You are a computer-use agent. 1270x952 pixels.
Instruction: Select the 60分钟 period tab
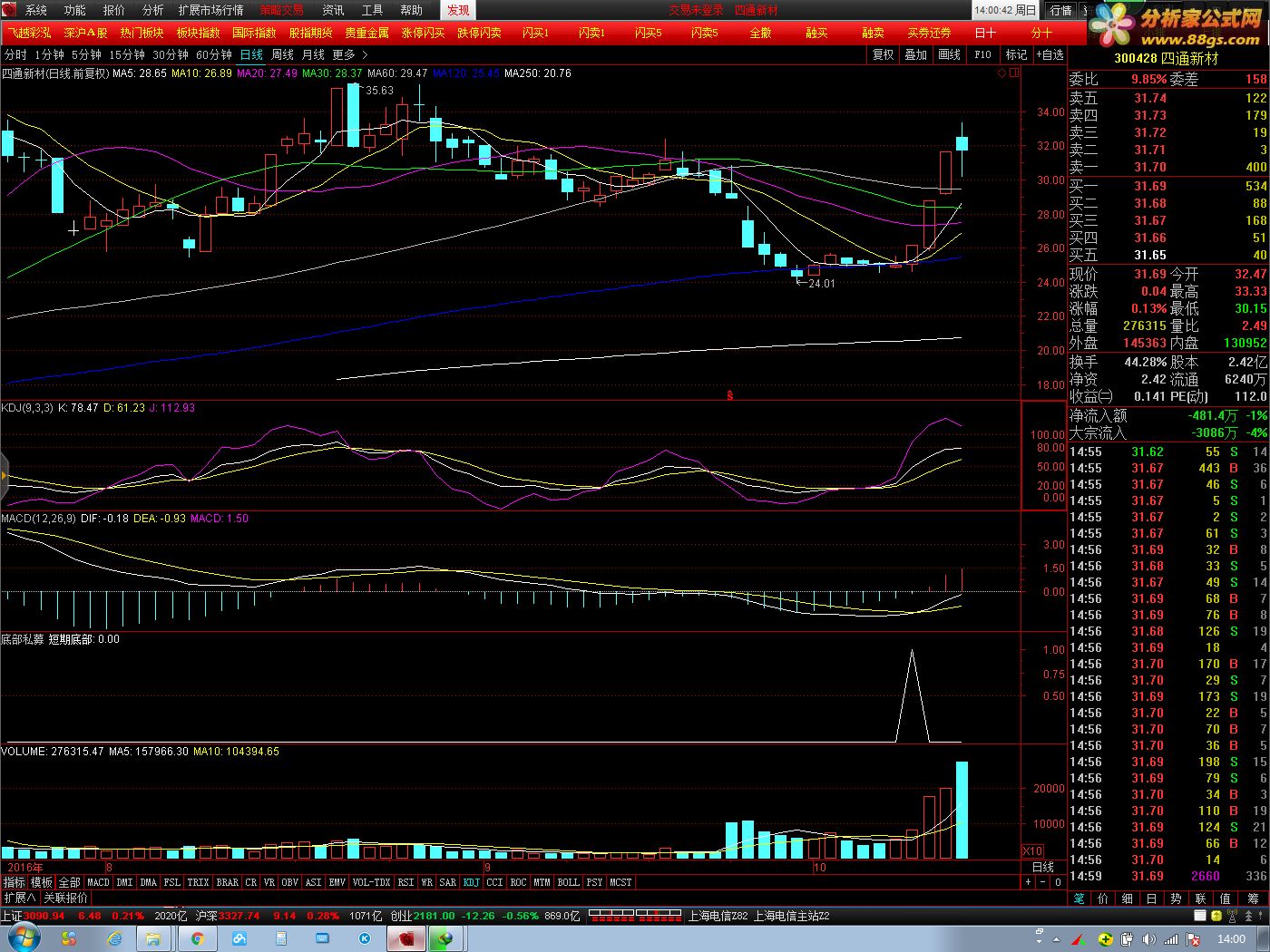[x=214, y=54]
